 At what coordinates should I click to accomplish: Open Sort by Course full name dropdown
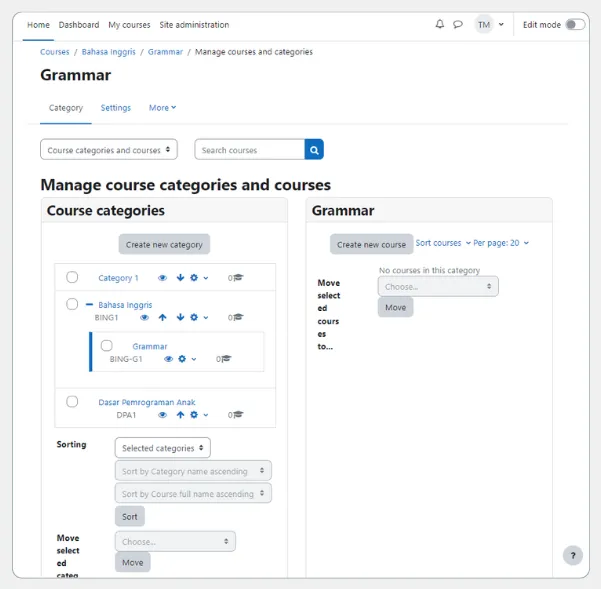(x=193, y=493)
